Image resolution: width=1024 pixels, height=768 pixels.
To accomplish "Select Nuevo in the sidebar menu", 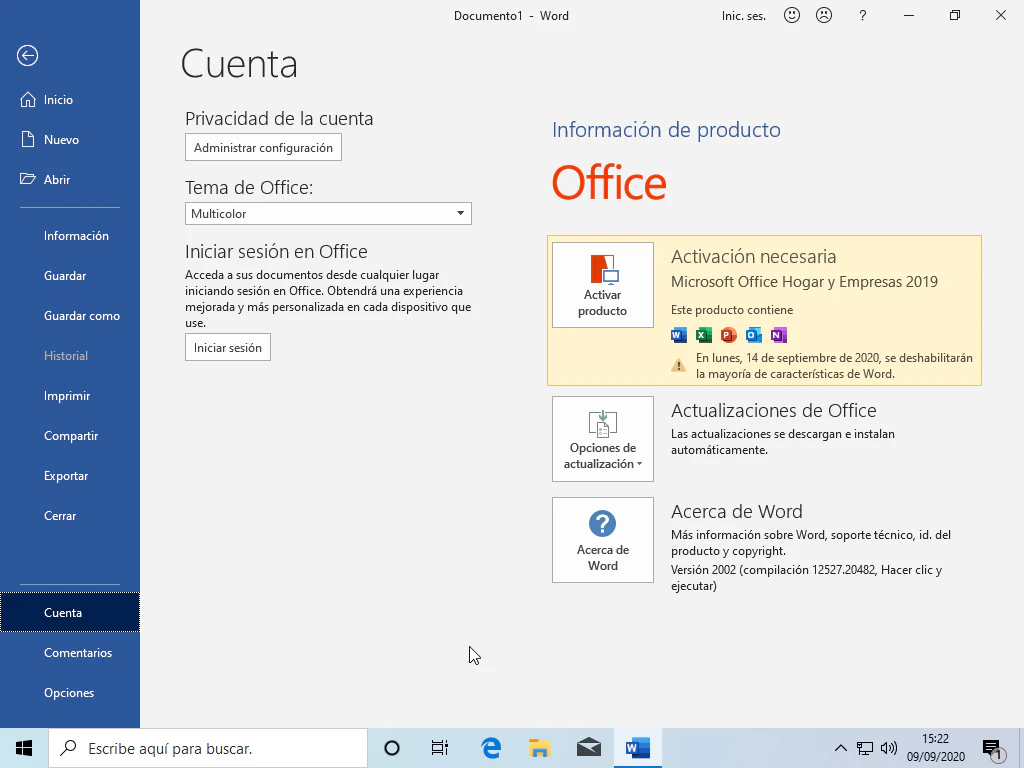I will pyautogui.click(x=61, y=140).
